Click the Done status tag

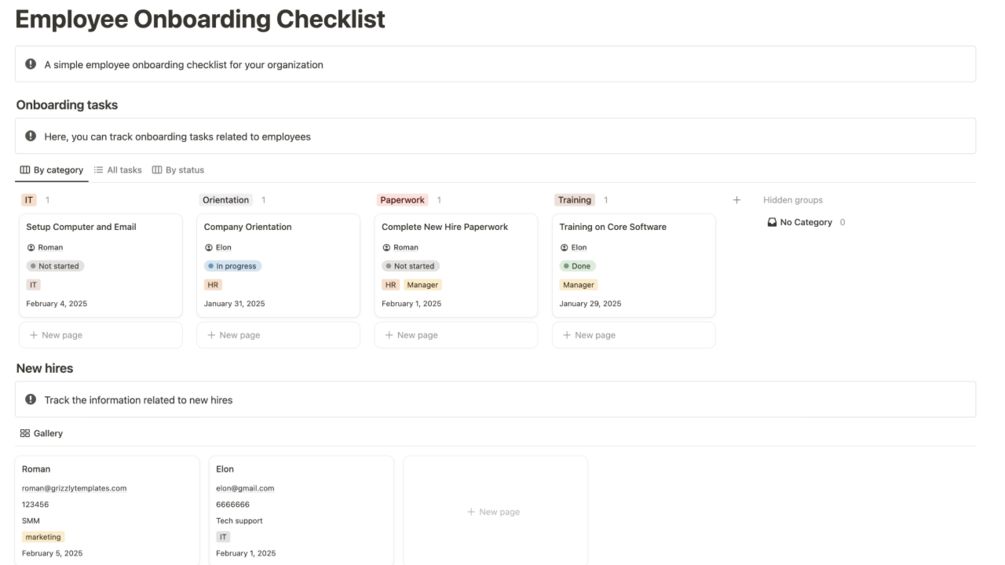point(578,266)
